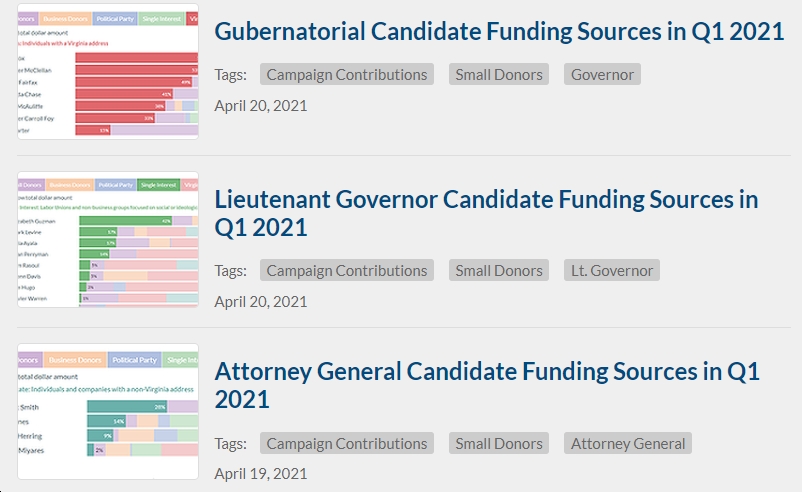Open the Attorney General funding chart thumbnail
This screenshot has width=802, height=492.
point(108,411)
